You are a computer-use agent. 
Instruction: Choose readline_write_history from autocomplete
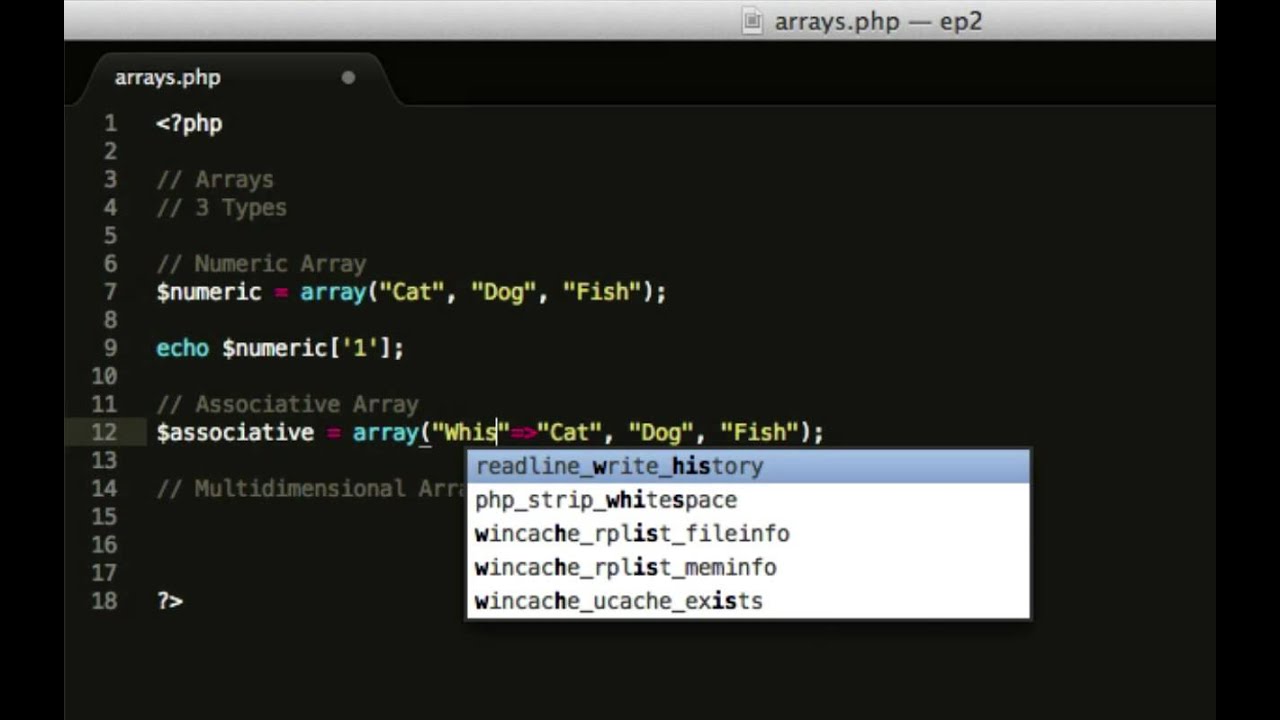pos(748,466)
